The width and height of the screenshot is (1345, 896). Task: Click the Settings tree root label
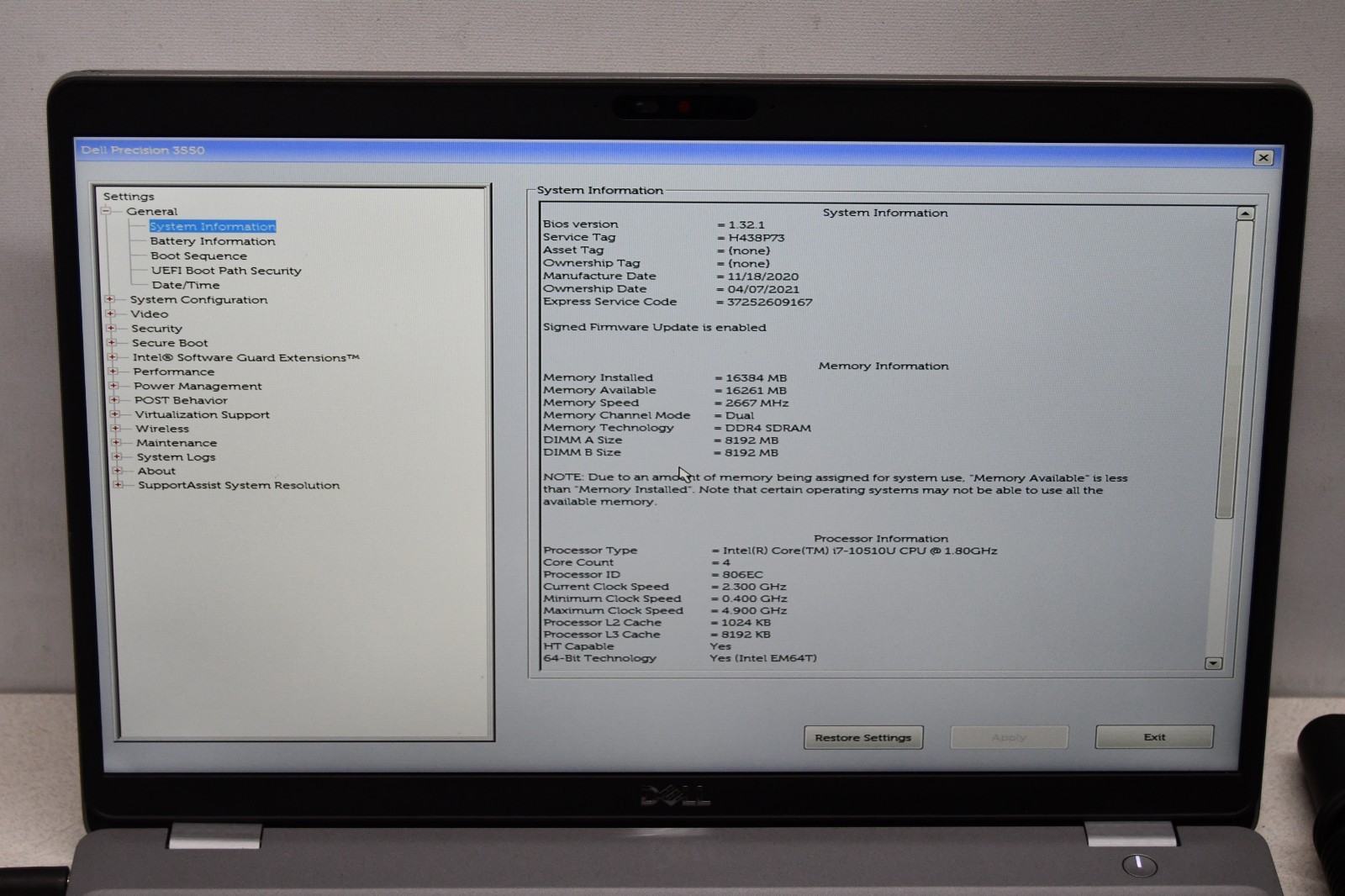(x=129, y=196)
